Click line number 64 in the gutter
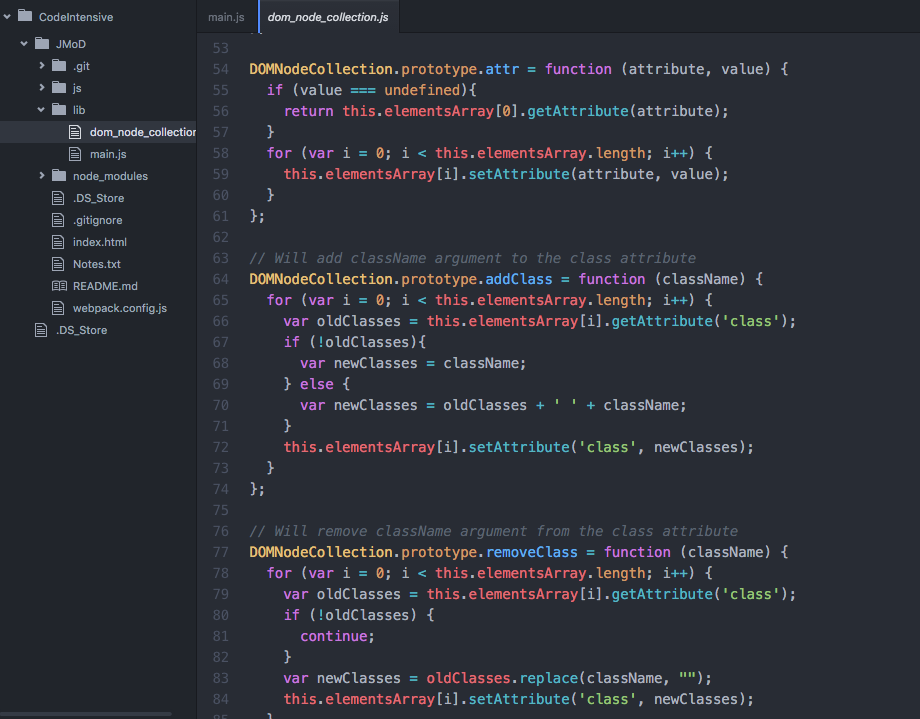 221,279
